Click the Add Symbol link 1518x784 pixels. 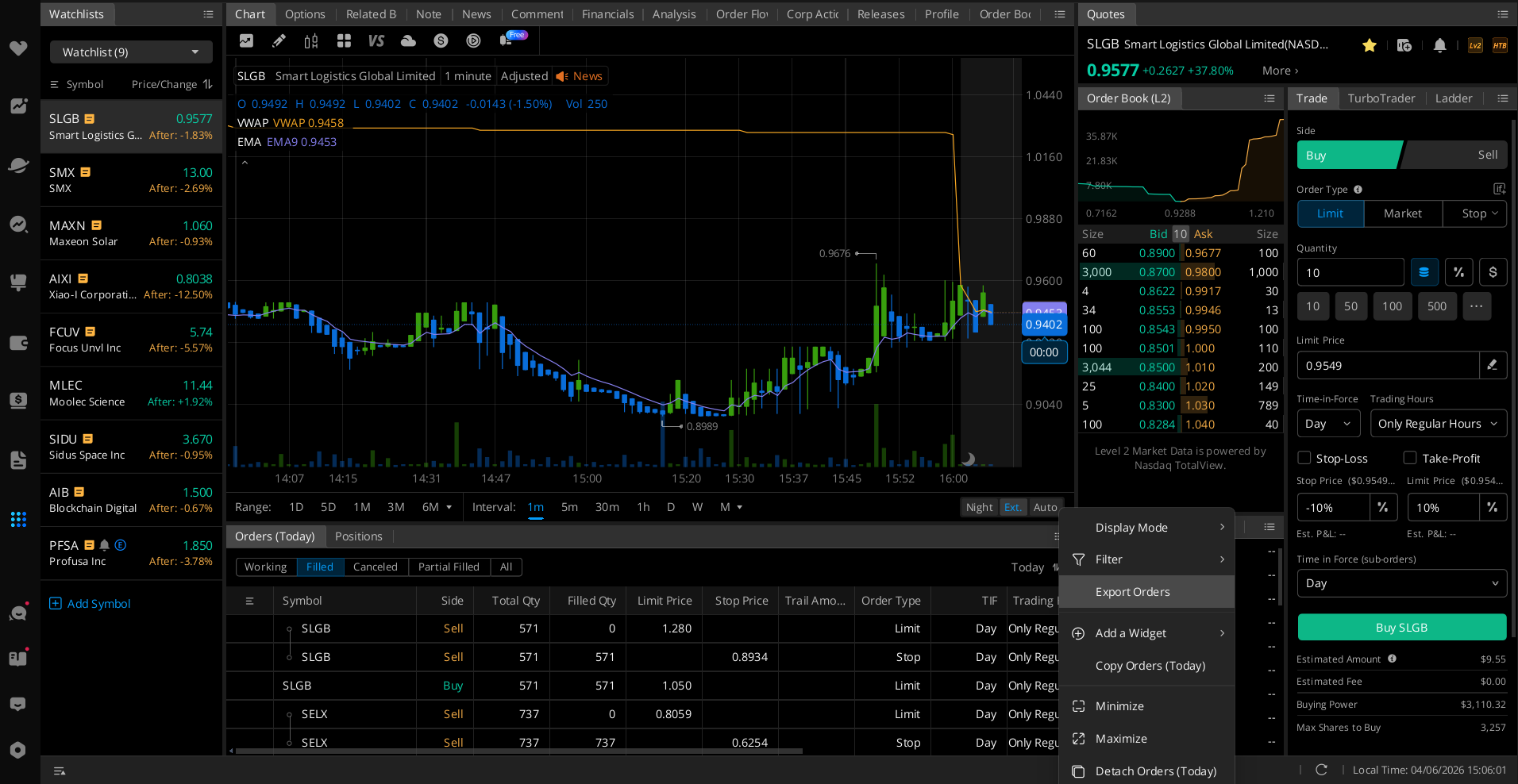tap(91, 604)
